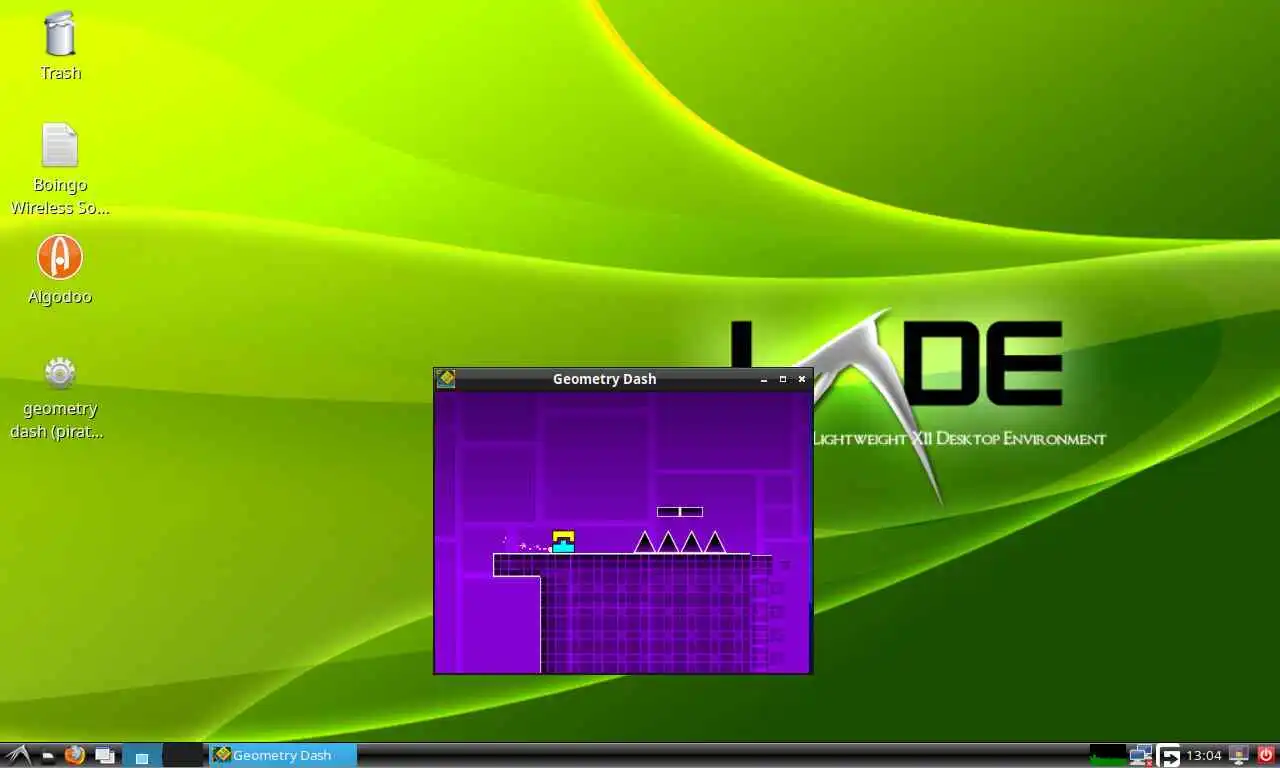Launch the Algodoo desktop shortcut
The width and height of the screenshot is (1280, 768).
click(x=60, y=258)
